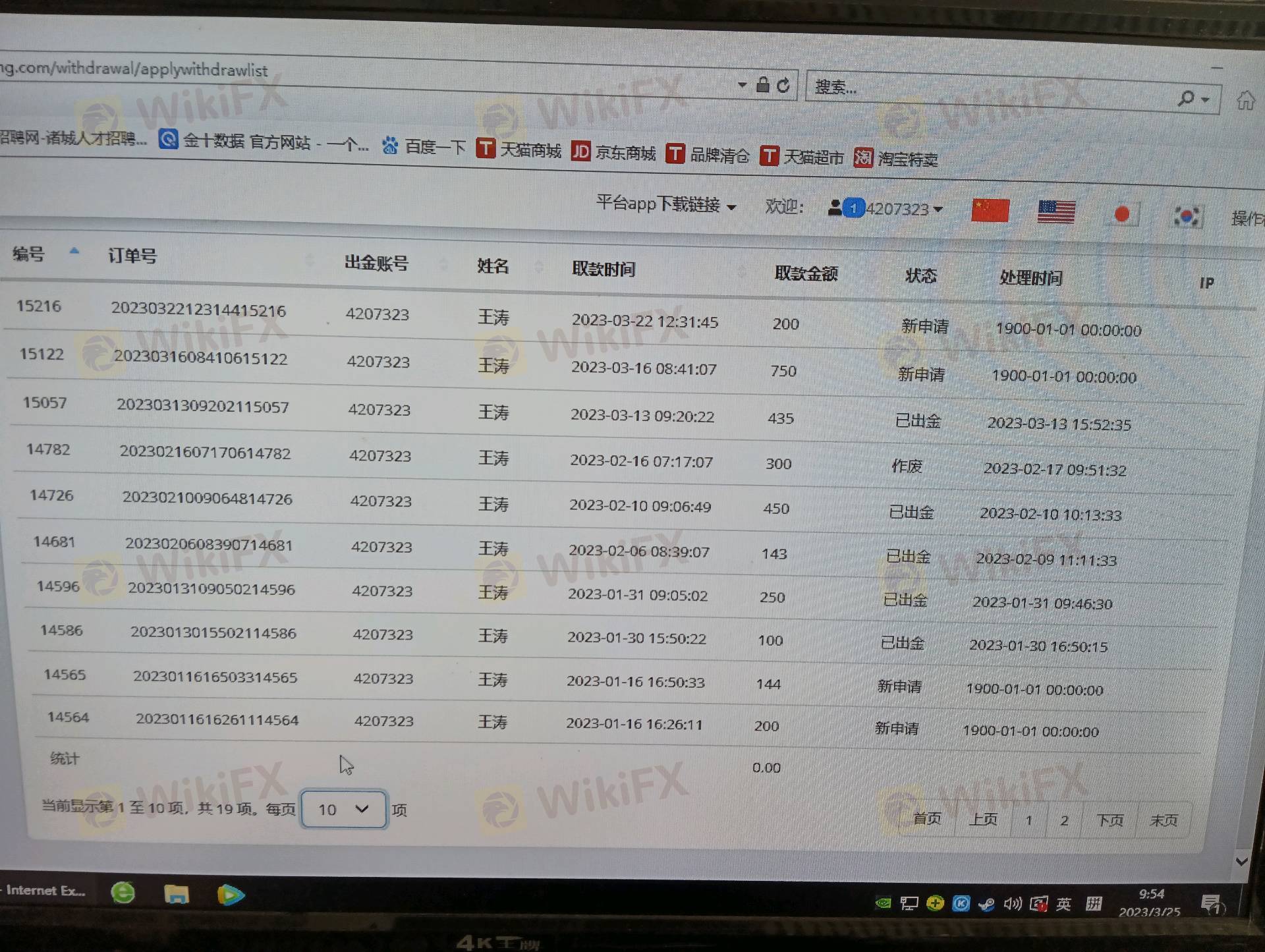Go to 上页 previous page
The image size is (1265, 952).
(x=983, y=819)
